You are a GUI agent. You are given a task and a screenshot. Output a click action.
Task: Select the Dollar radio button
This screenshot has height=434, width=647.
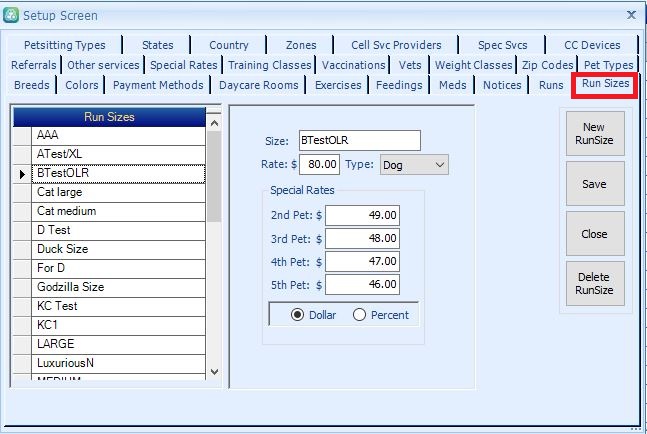click(x=297, y=314)
